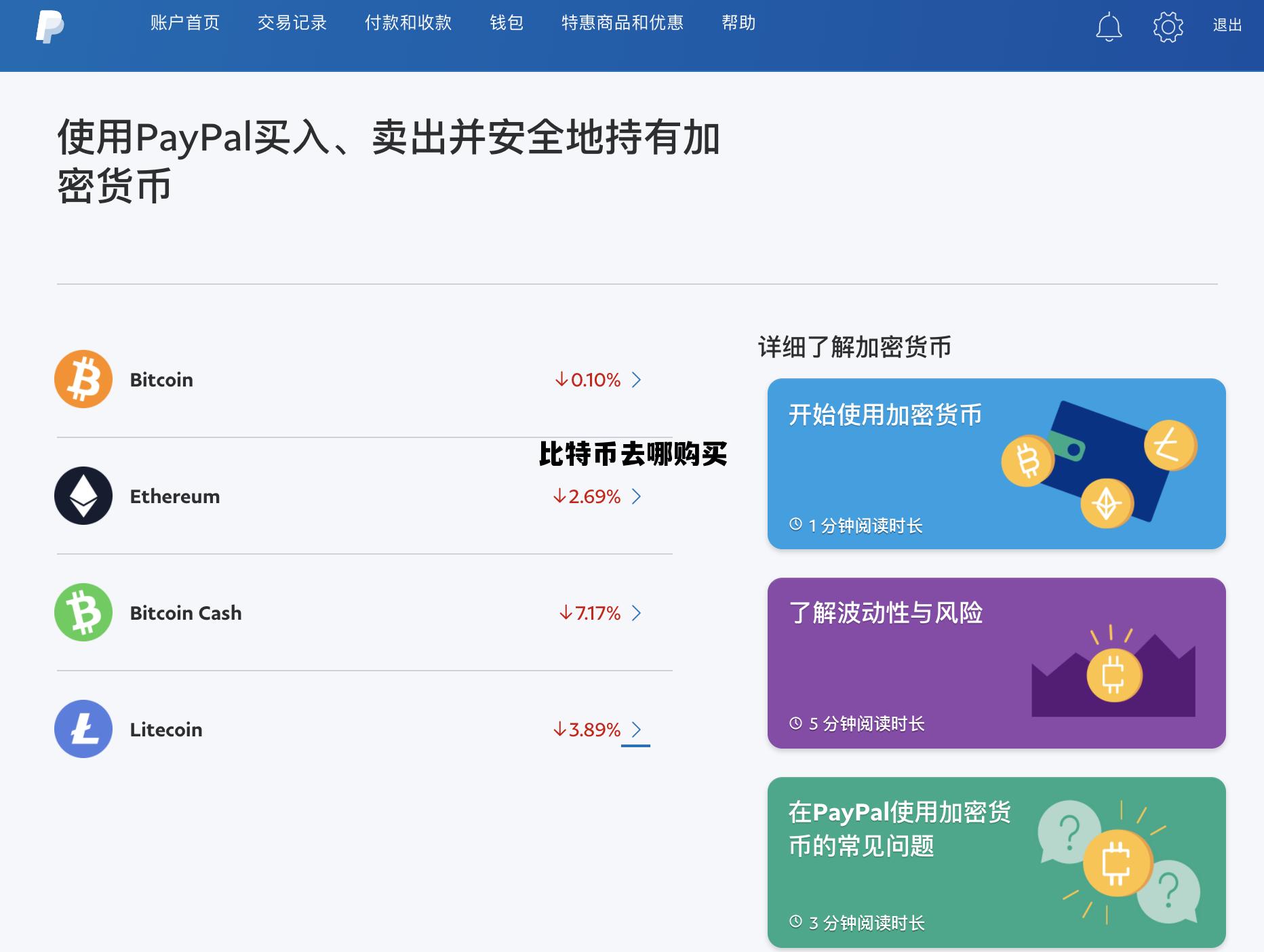Click the 5 分钟阅读时长 label

coord(867,724)
